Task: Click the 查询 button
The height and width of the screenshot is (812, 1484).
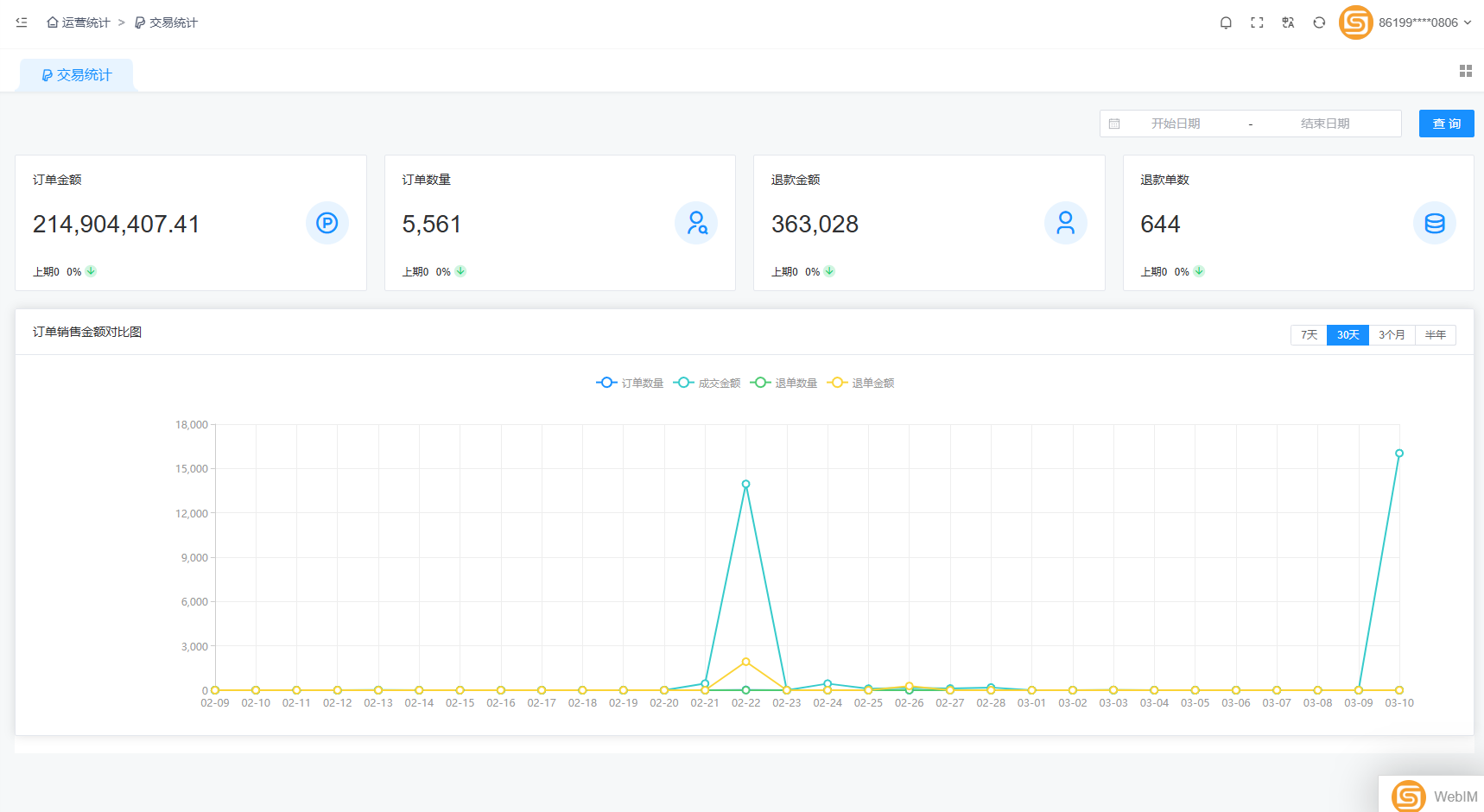Action: pos(1446,124)
